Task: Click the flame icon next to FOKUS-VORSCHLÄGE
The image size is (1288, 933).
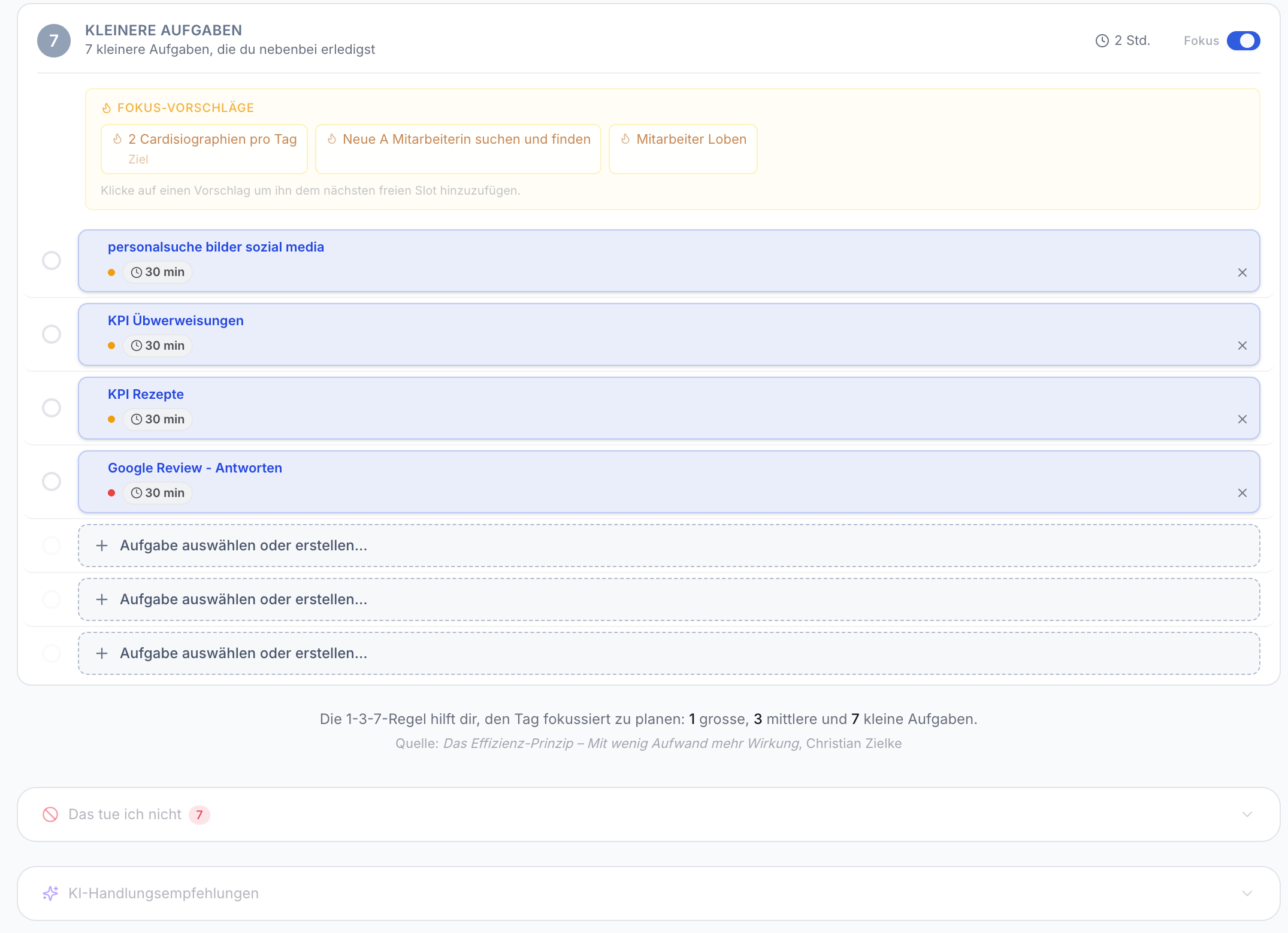Action: click(x=107, y=108)
